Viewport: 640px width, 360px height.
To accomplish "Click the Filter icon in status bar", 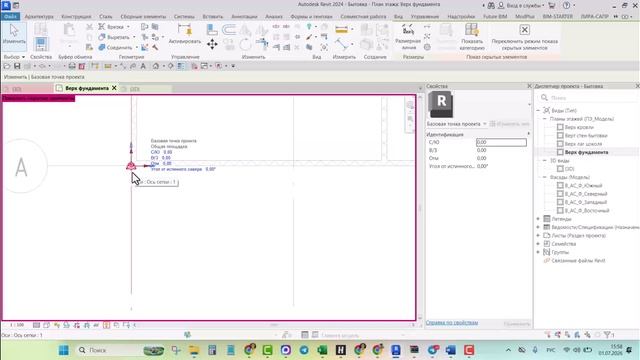I will (608, 335).
